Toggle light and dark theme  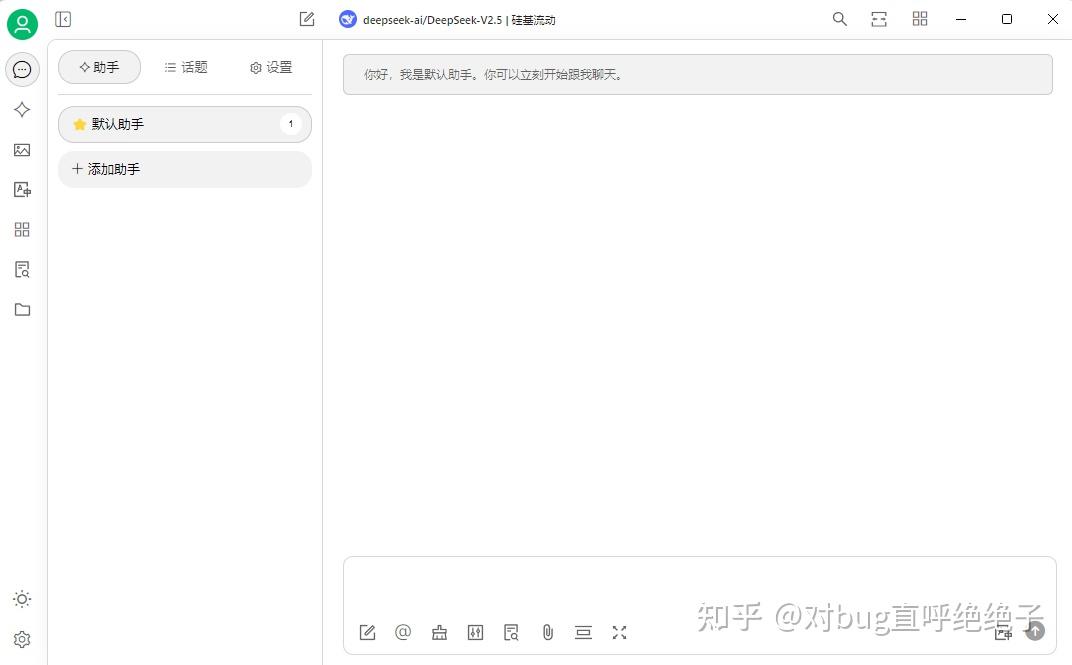22,599
